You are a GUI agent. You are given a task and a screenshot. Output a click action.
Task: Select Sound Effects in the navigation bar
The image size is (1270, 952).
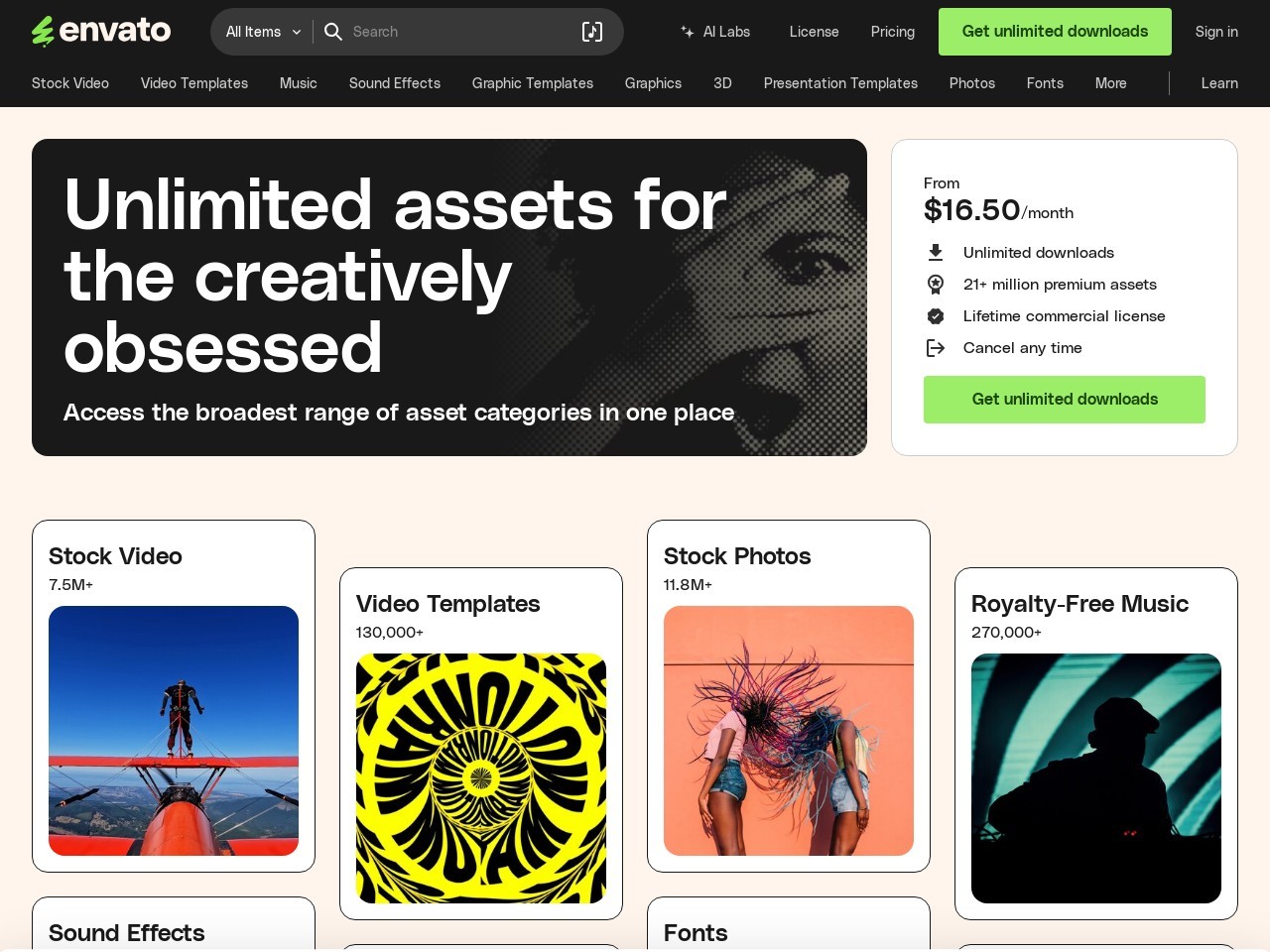[395, 83]
